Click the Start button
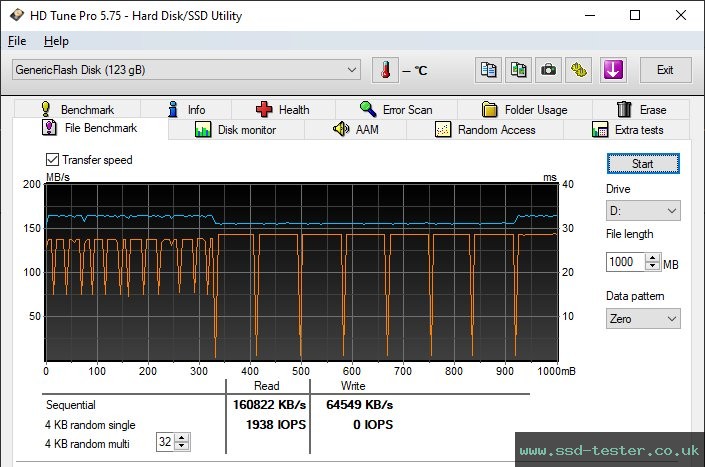 (x=643, y=164)
